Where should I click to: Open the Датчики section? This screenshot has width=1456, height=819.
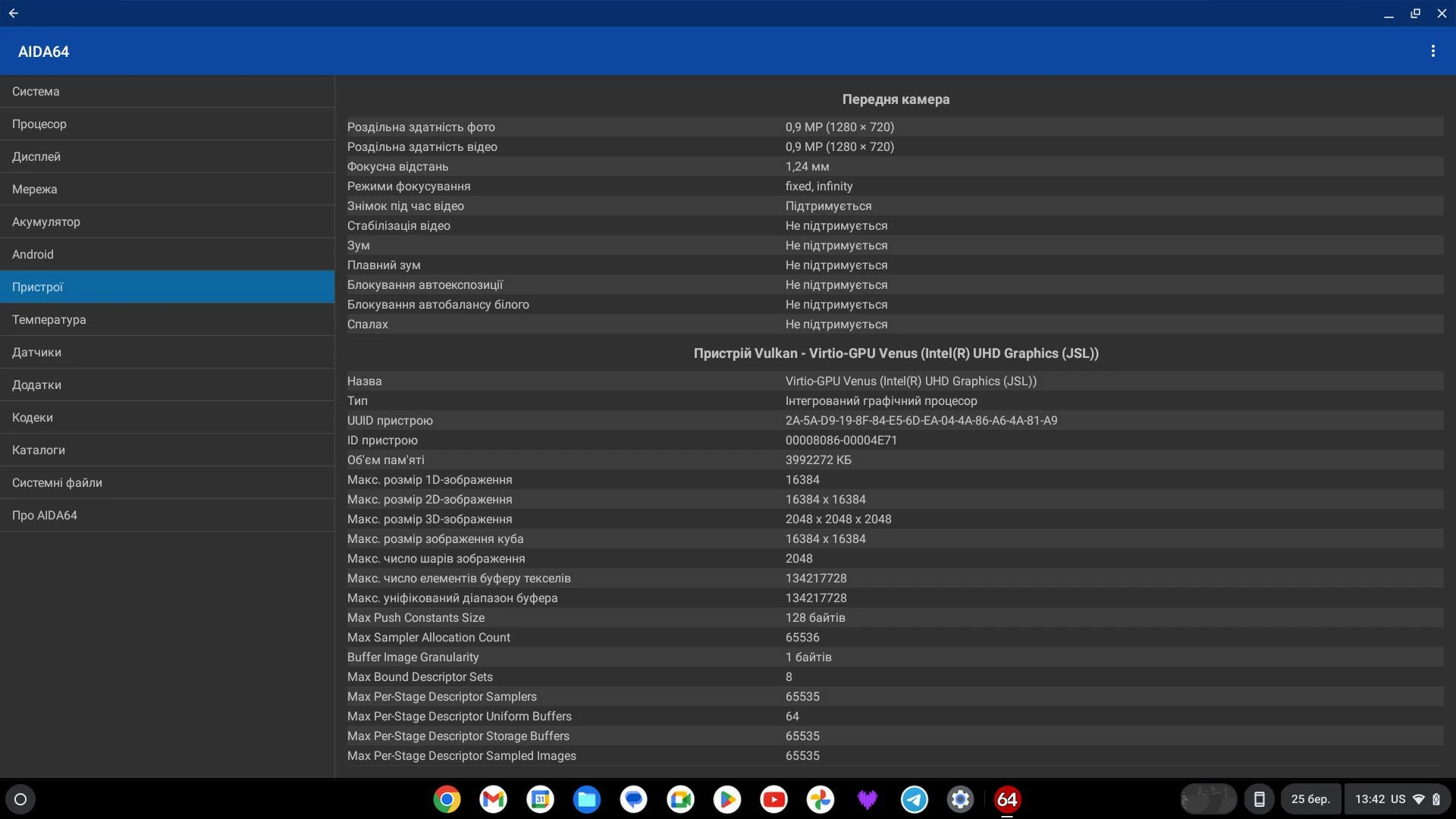pos(167,352)
